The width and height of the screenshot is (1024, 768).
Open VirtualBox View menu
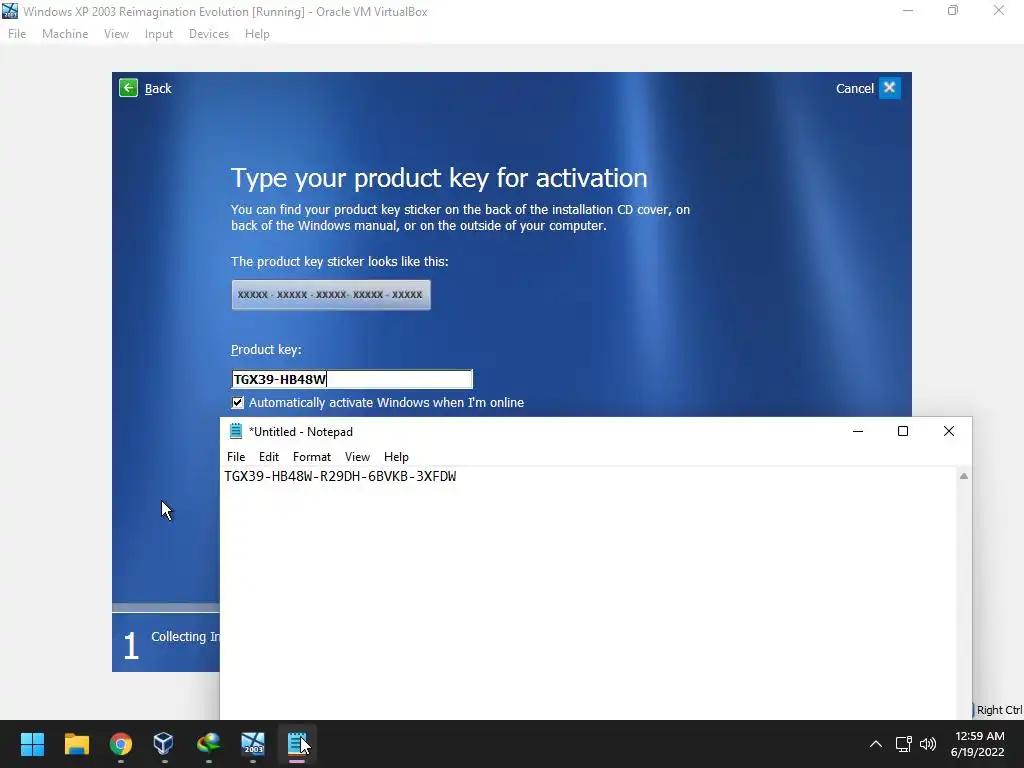click(116, 34)
